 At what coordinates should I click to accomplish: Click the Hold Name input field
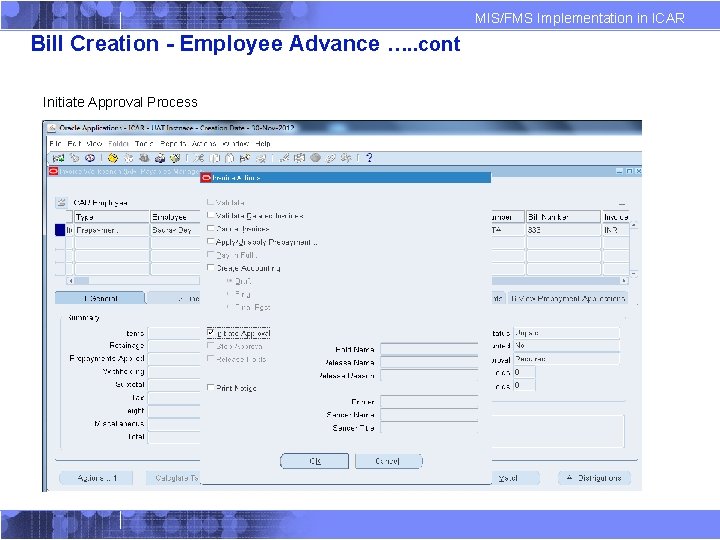pos(429,349)
